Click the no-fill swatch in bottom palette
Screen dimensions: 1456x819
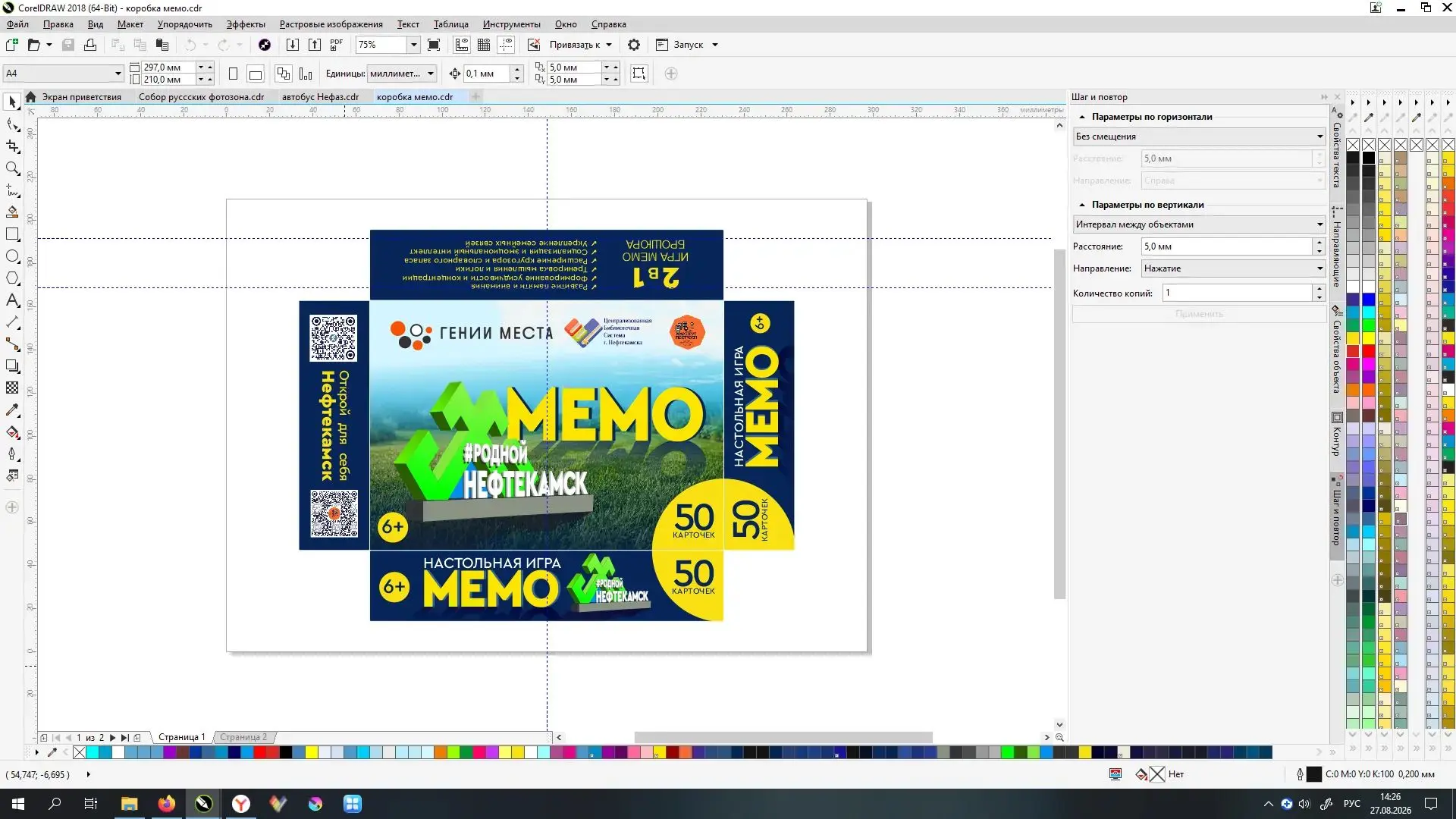(80, 752)
